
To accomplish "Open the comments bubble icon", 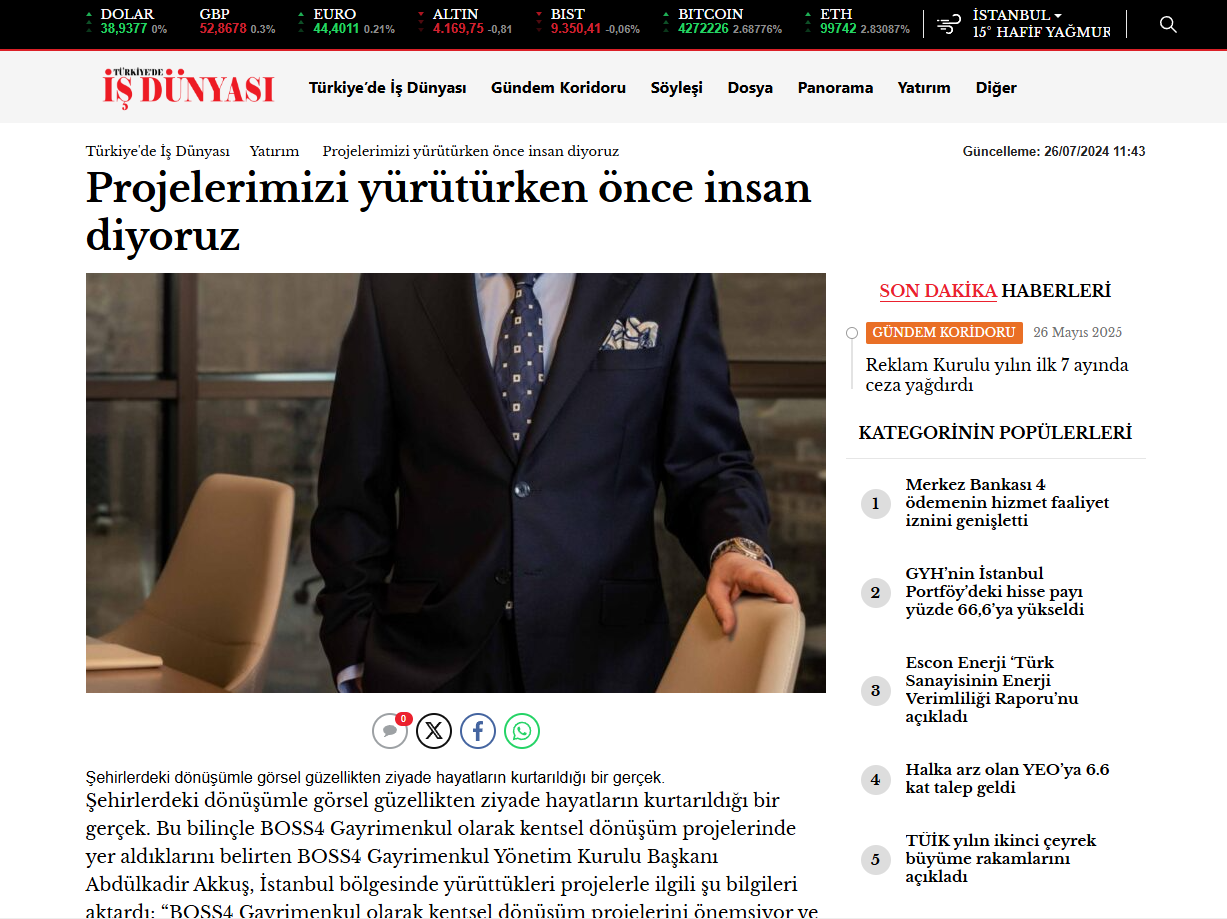I will click(x=390, y=731).
